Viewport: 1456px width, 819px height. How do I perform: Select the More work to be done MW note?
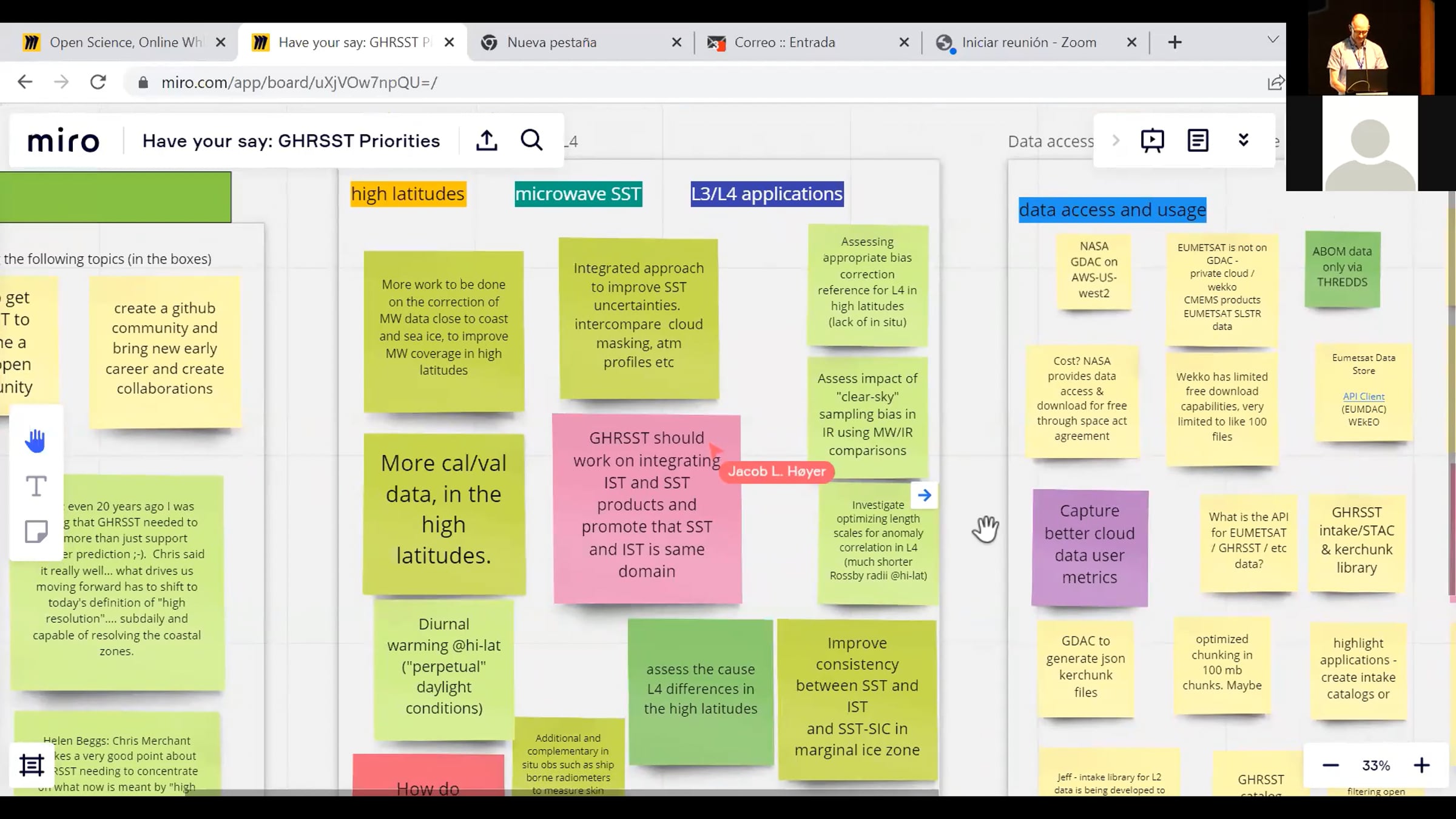(x=443, y=331)
